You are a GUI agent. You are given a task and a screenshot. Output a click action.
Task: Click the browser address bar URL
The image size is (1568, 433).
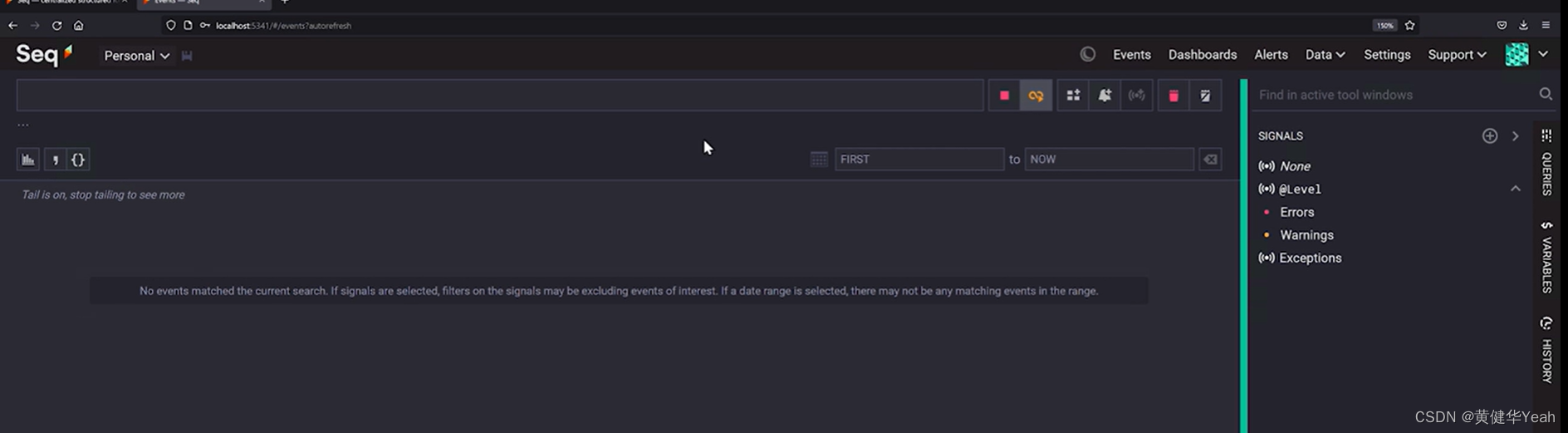283,26
